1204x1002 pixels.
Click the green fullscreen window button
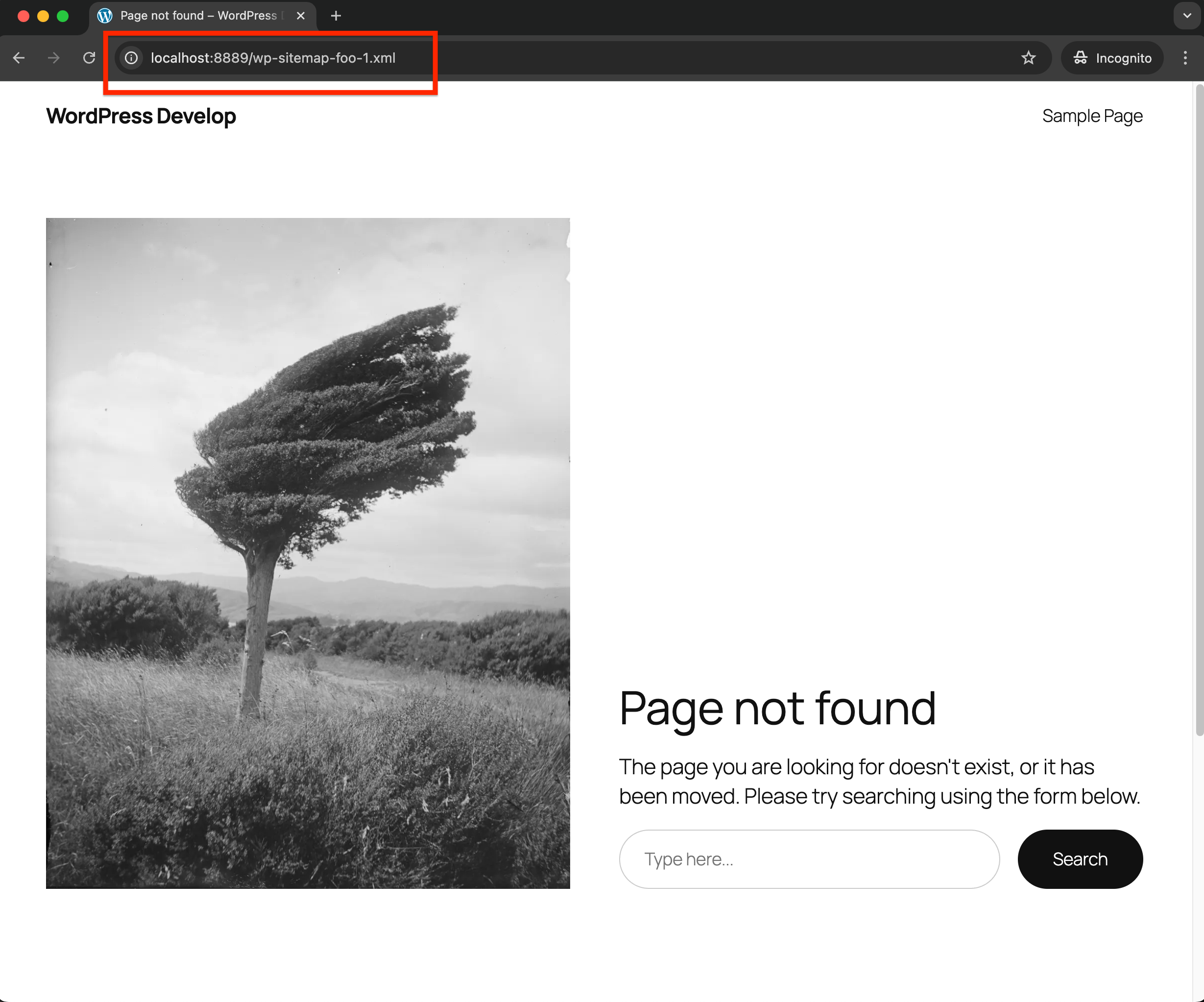63,16
